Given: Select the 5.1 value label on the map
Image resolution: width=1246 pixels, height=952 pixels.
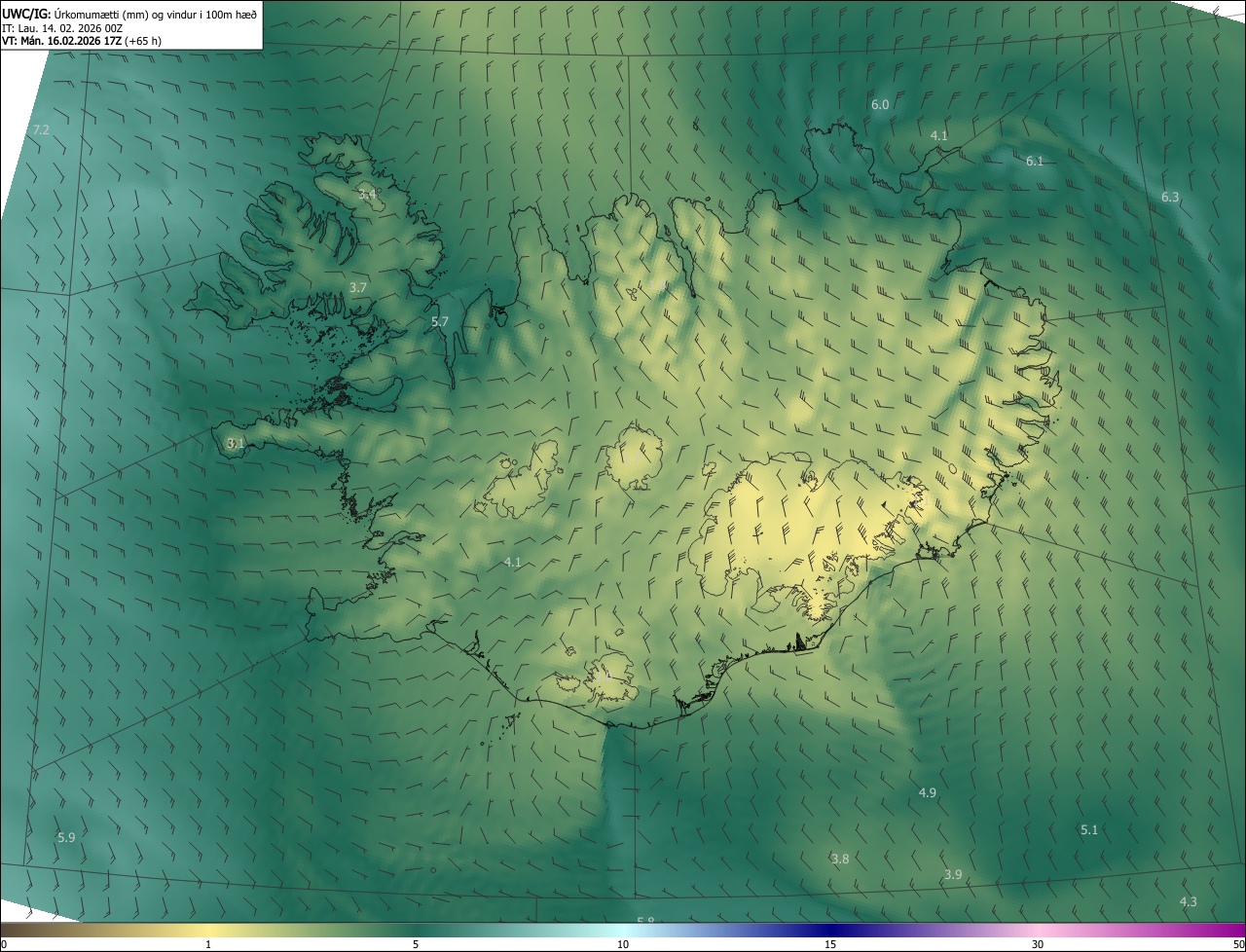Looking at the screenshot, I should pos(1089,829).
